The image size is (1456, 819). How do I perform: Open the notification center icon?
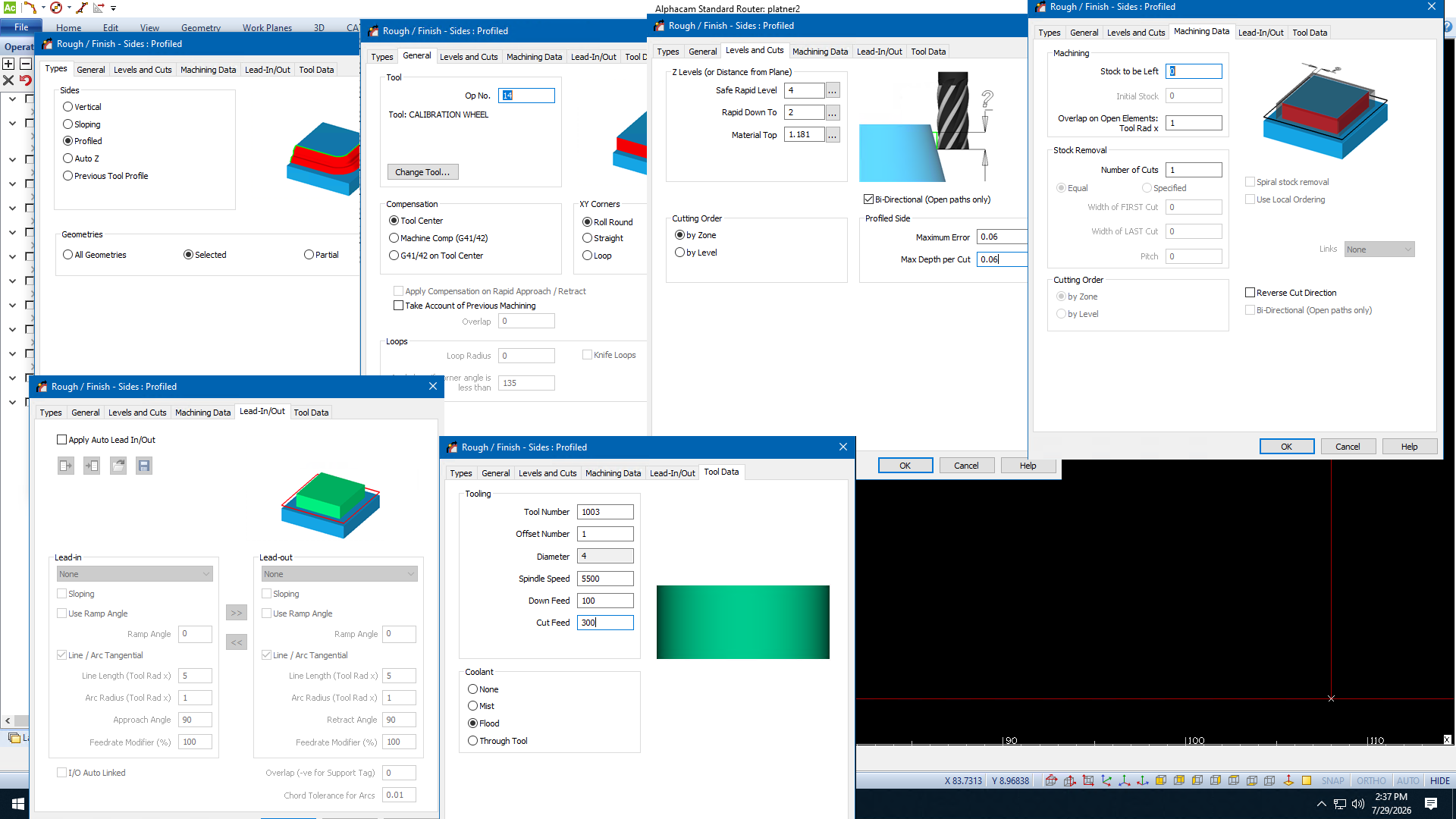[1431, 804]
